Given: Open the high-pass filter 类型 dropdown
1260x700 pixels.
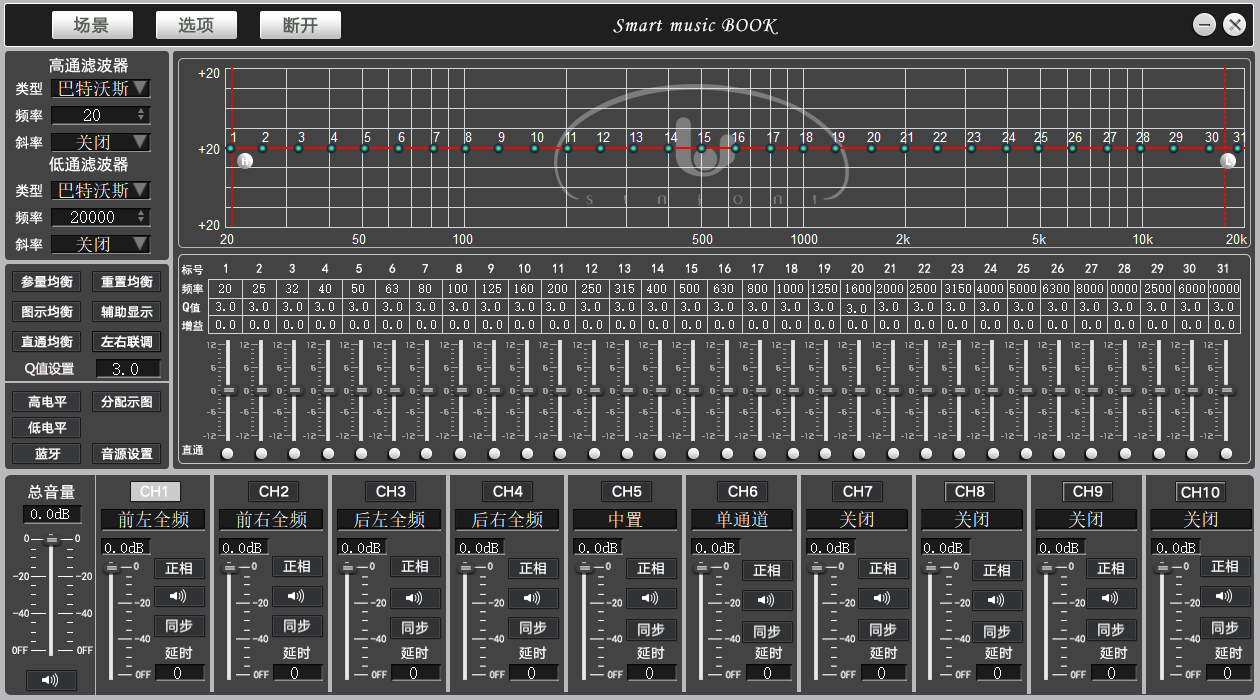Looking at the screenshot, I should [x=100, y=89].
